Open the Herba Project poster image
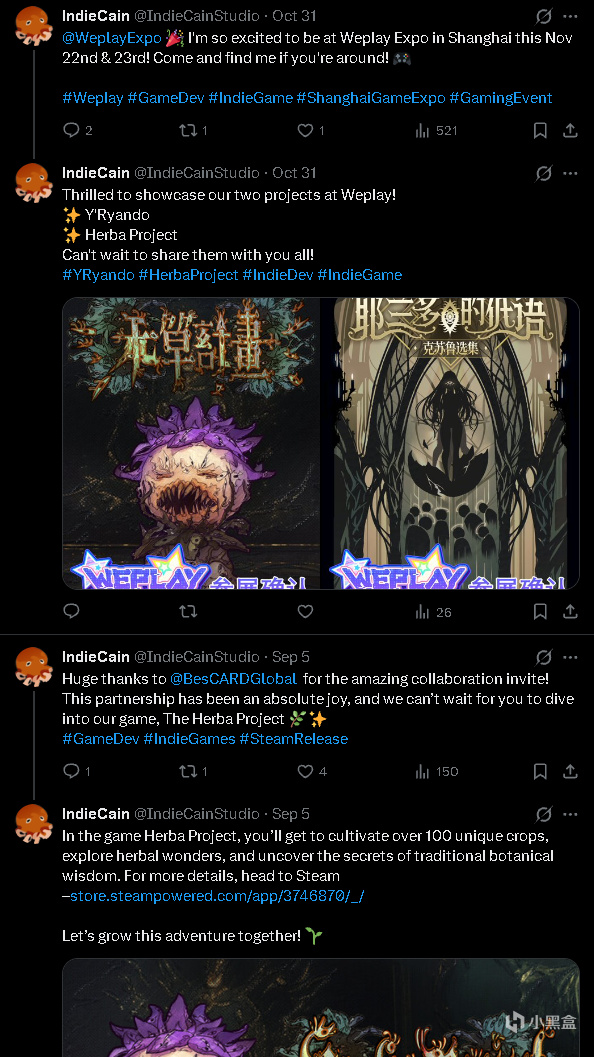 coord(191,444)
